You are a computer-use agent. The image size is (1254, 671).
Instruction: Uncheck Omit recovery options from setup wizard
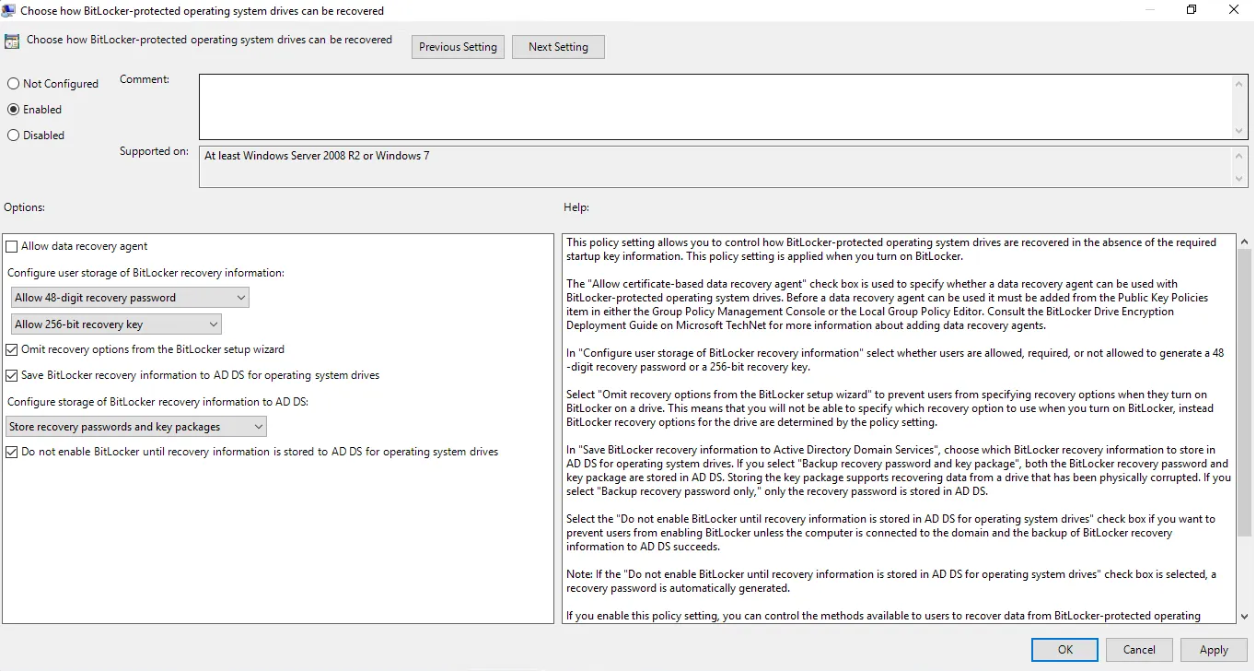click(x=12, y=350)
